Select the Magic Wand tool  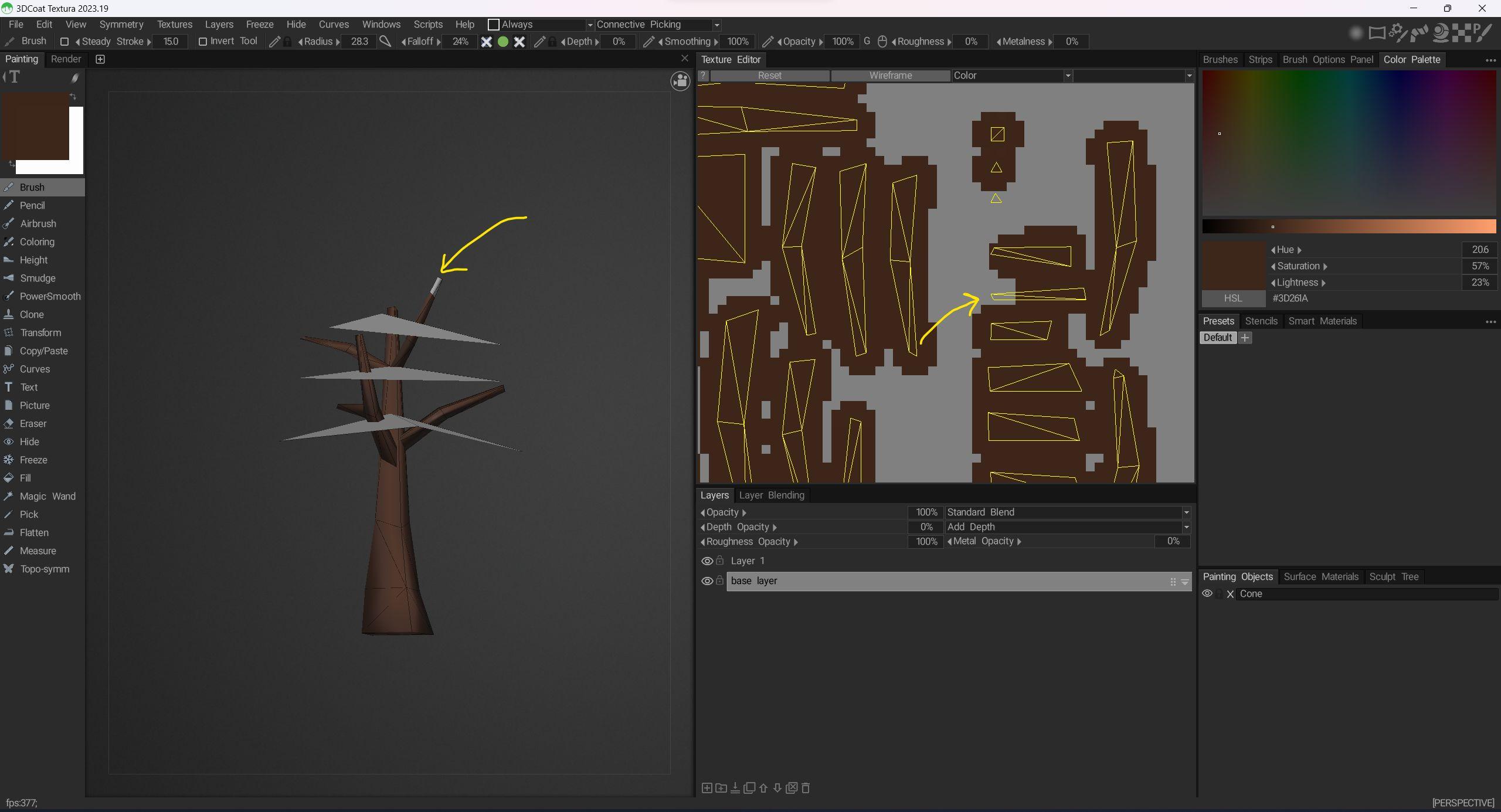click(47, 496)
